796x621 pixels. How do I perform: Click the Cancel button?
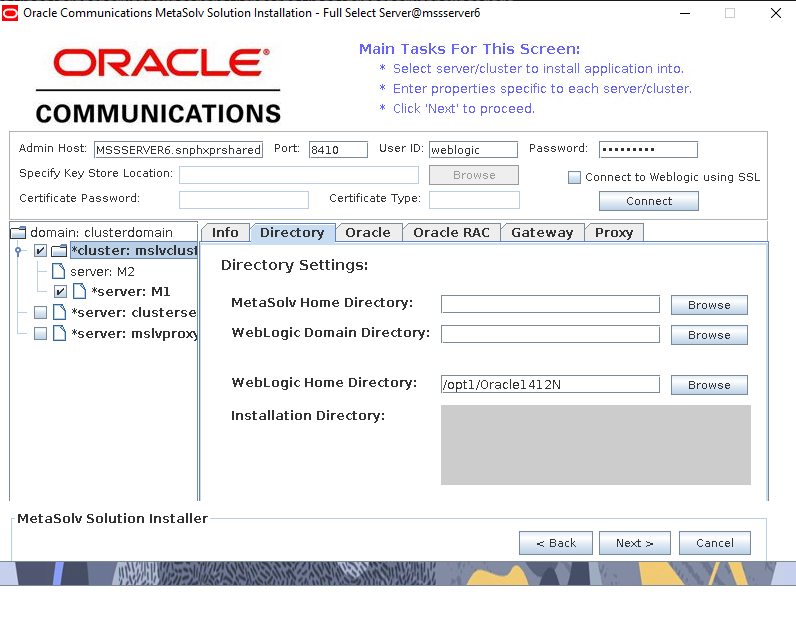[715, 543]
